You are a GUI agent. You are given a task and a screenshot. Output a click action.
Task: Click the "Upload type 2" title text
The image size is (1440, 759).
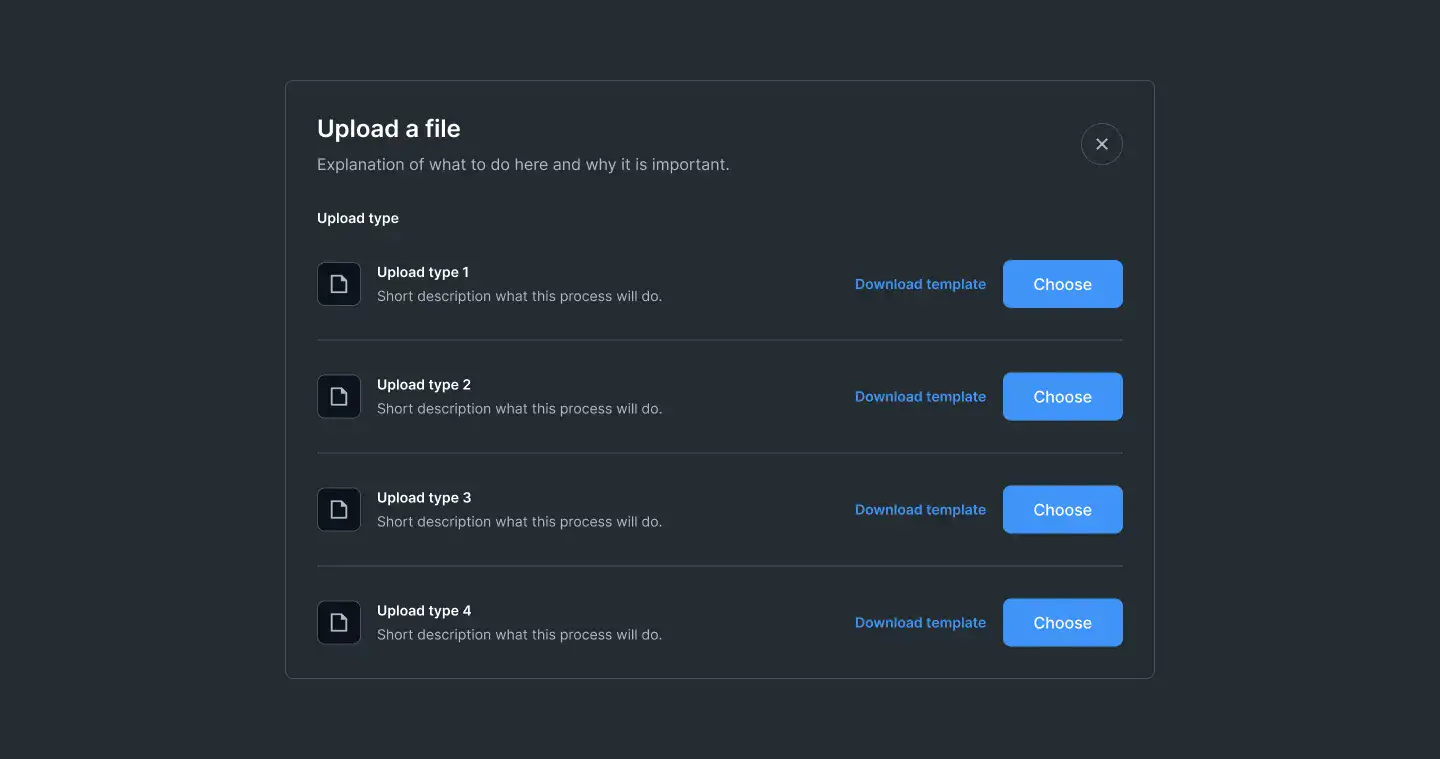click(424, 385)
